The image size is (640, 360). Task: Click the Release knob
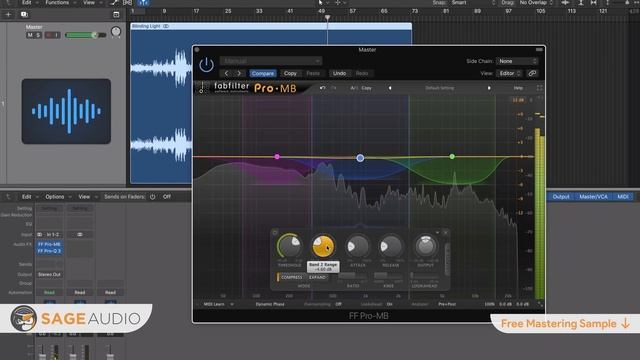click(x=391, y=246)
